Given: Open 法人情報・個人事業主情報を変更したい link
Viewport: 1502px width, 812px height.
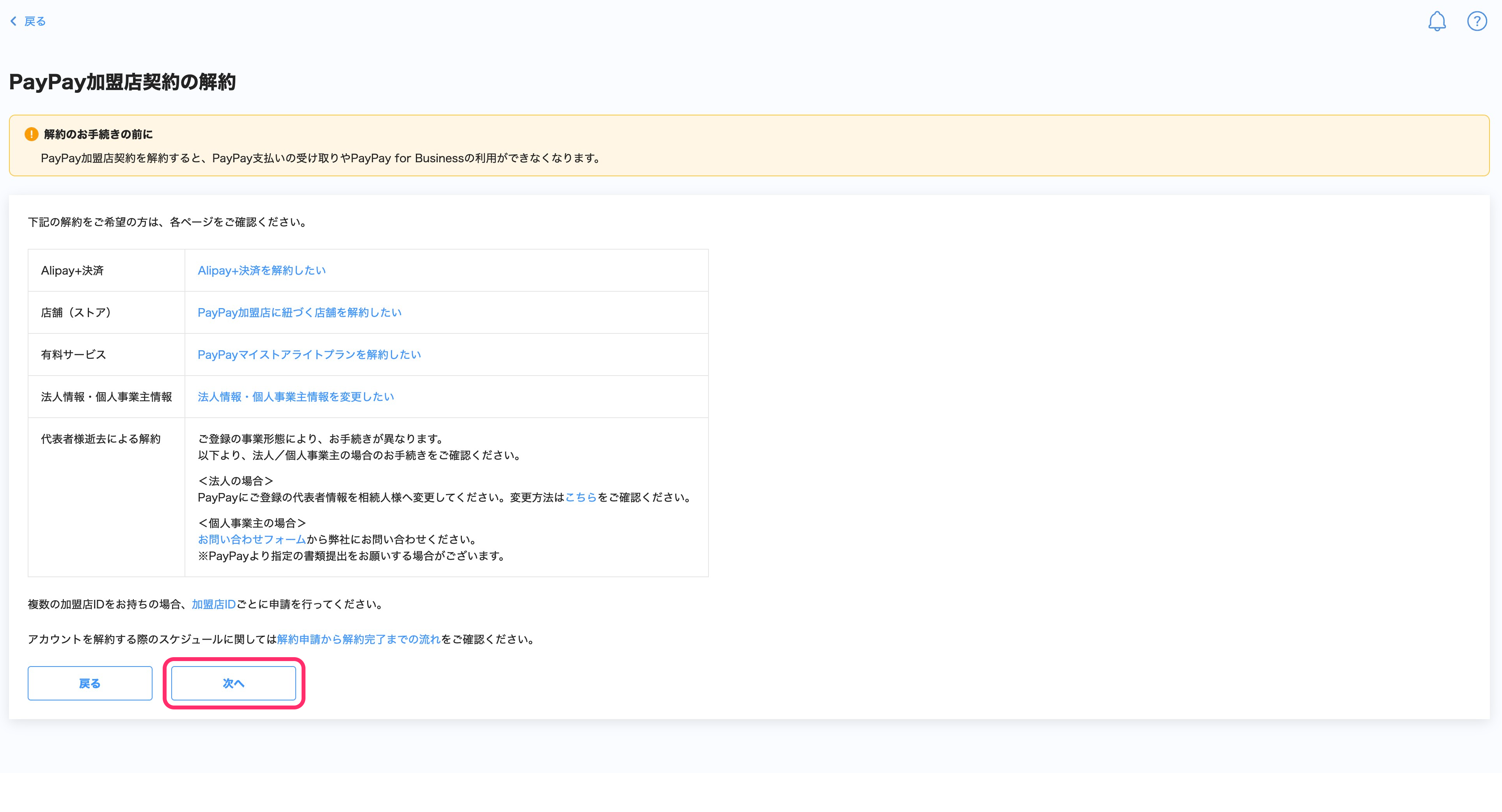Looking at the screenshot, I should pyautogui.click(x=296, y=397).
